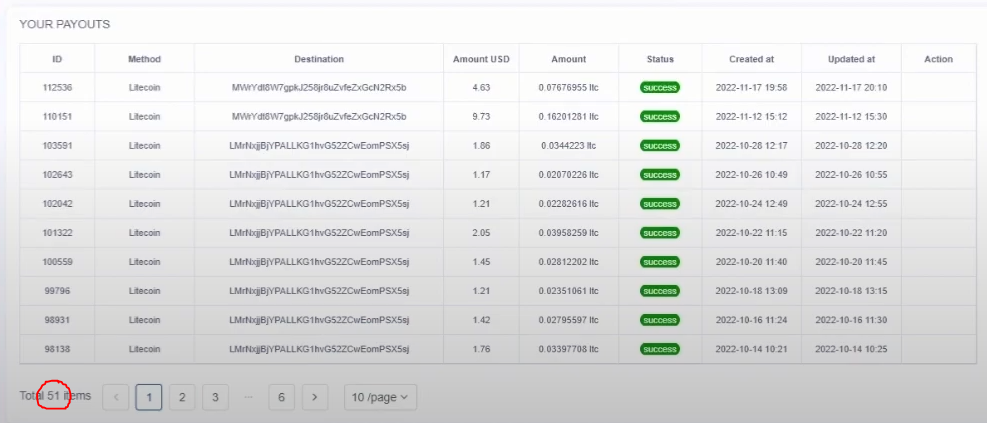
Task: Jump to page 6 of payouts
Action: click(x=281, y=397)
